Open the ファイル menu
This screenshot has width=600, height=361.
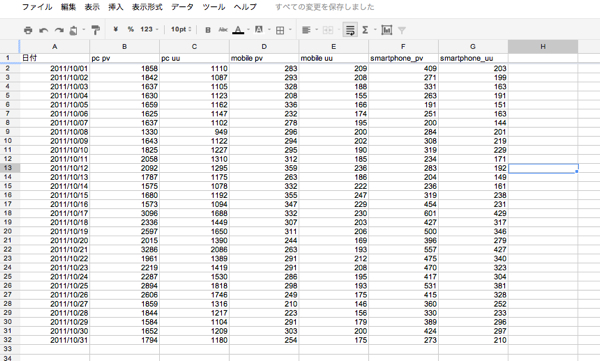point(37,7)
